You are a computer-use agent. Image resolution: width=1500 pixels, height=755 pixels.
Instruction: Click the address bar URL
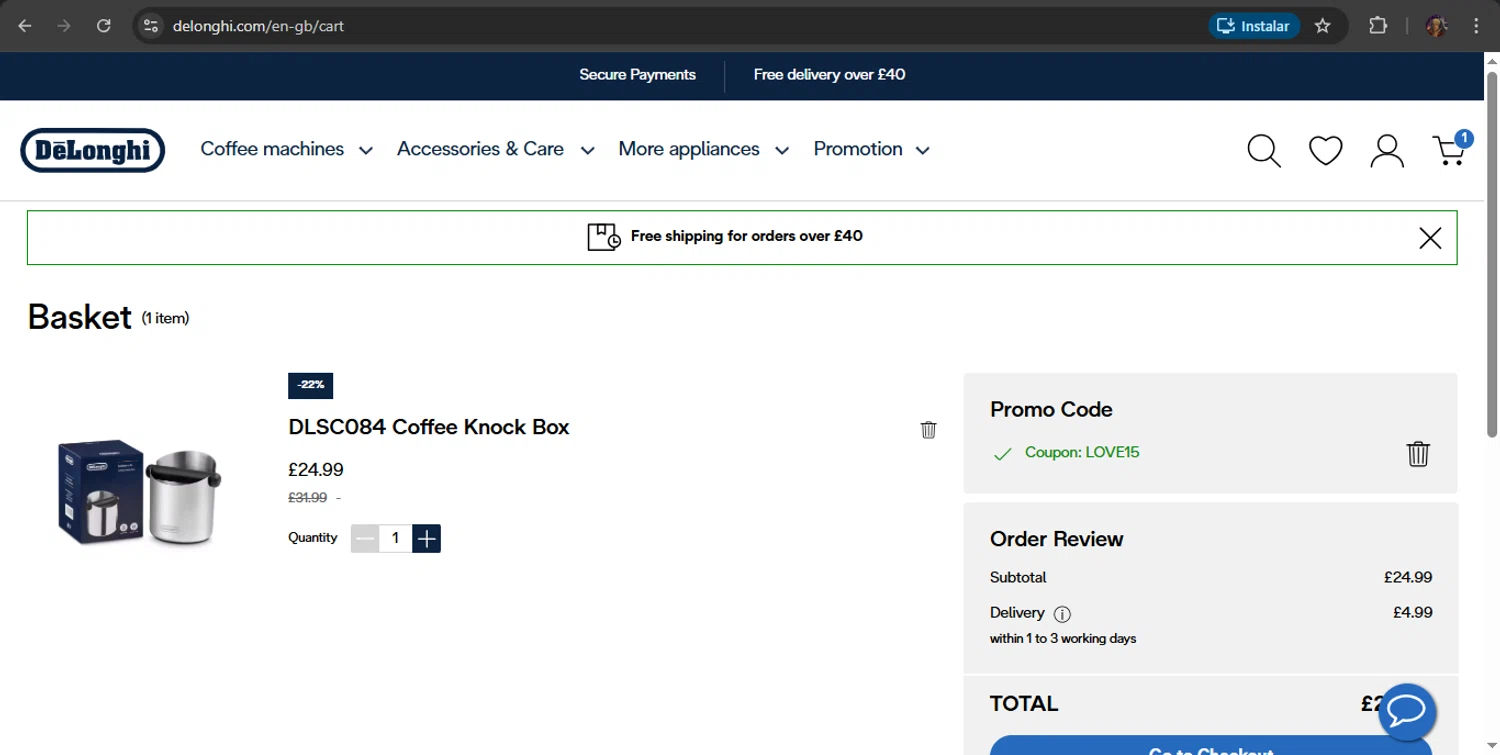tap(258, 26)
